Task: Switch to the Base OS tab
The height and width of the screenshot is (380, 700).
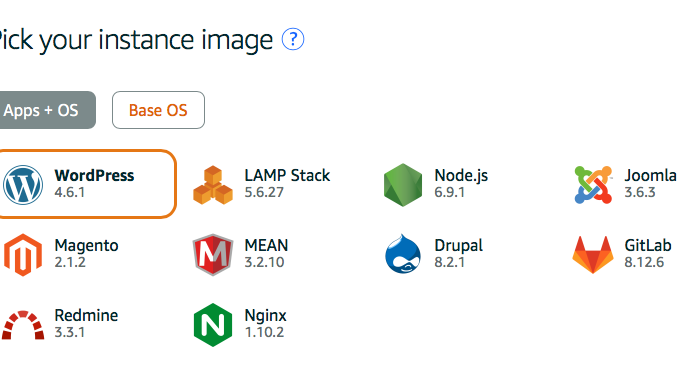Action: click(x=158, y=110)
